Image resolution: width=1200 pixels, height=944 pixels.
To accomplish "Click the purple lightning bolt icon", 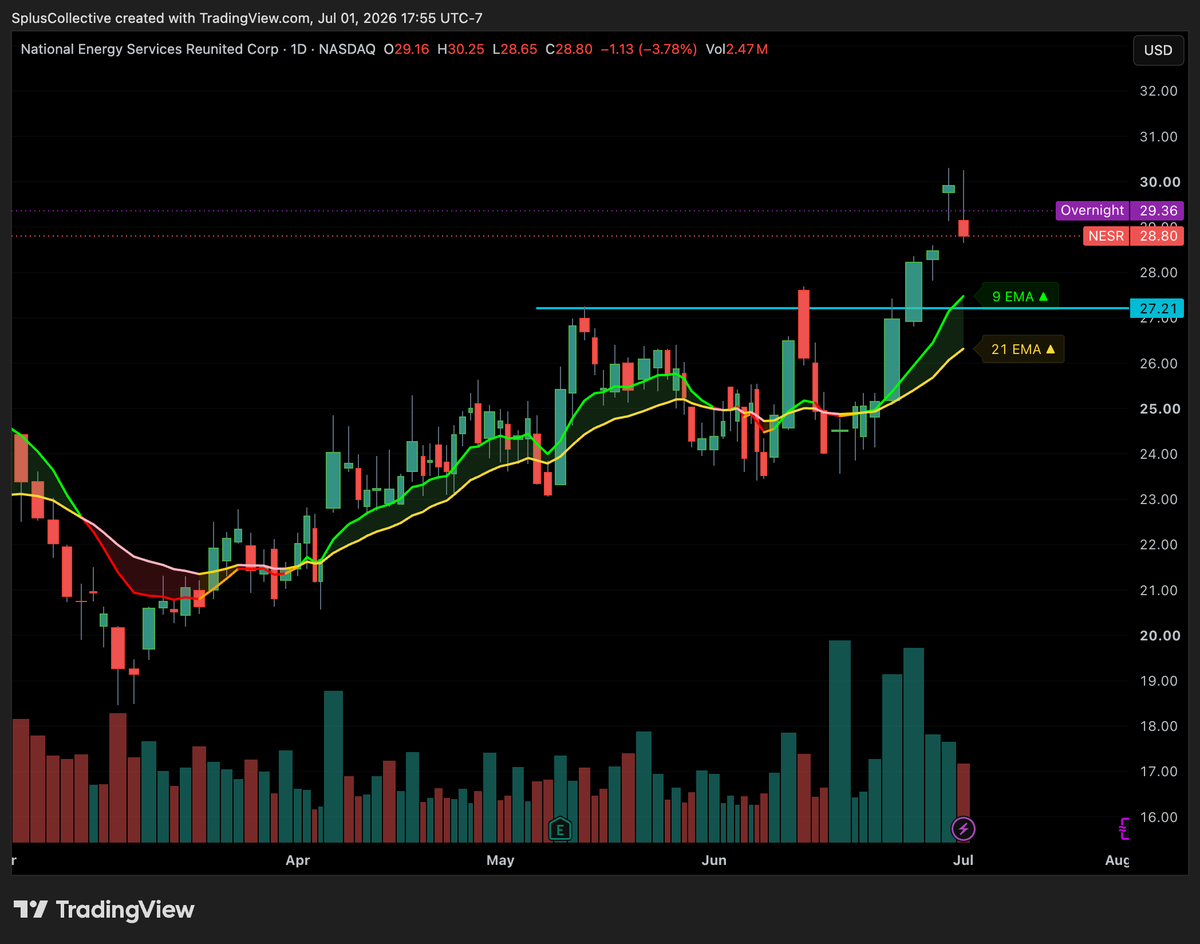I will click(x=963, y=828).
